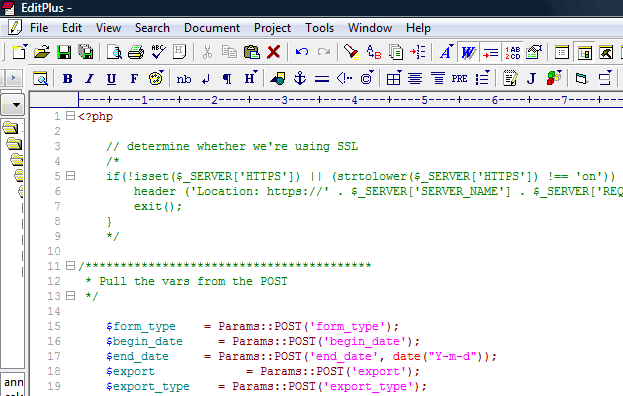Create a new document with the New icon

pyautogui.click(x=19, y=52)
